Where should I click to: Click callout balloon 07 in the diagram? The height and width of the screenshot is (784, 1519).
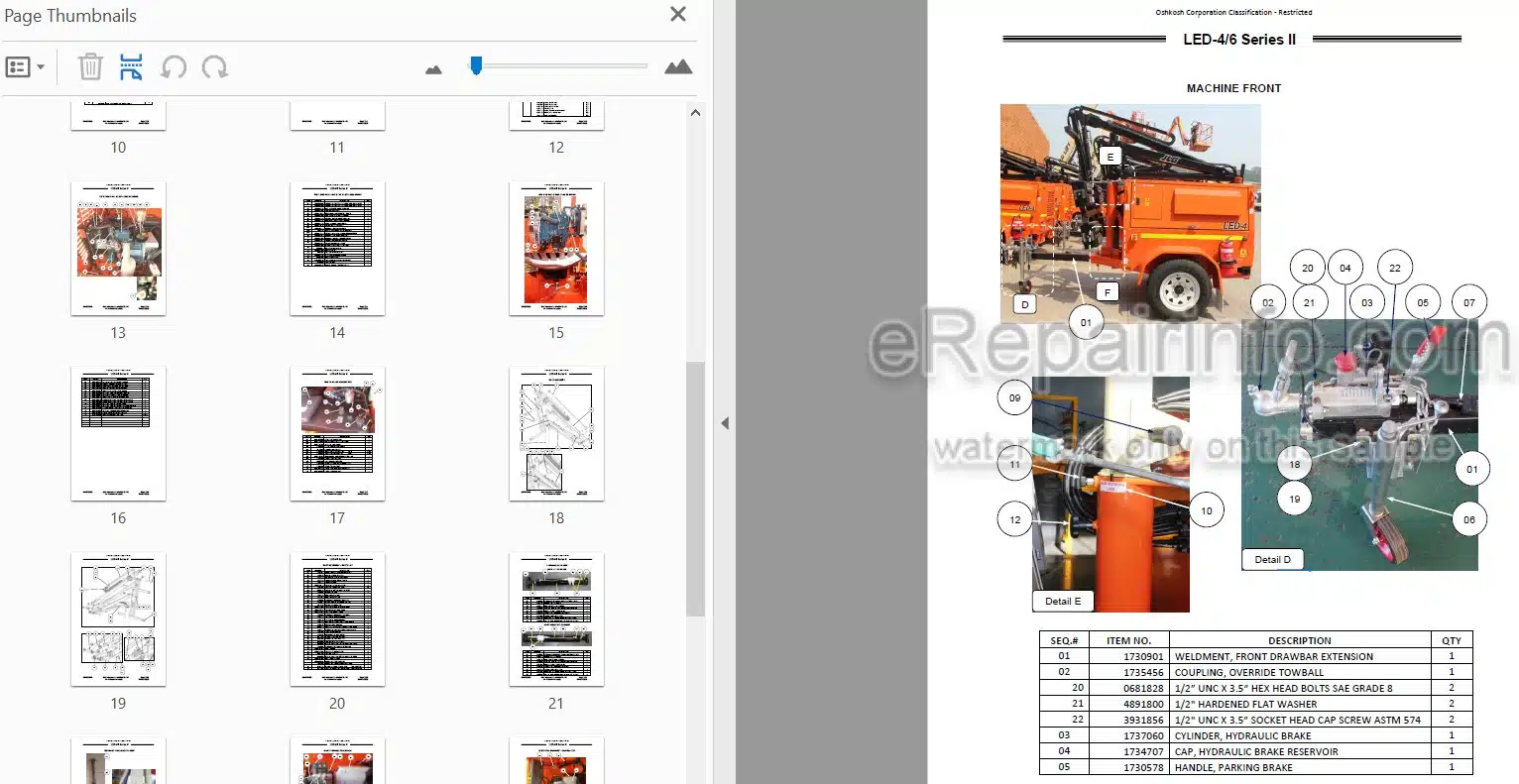click(x=1468, y=303)
